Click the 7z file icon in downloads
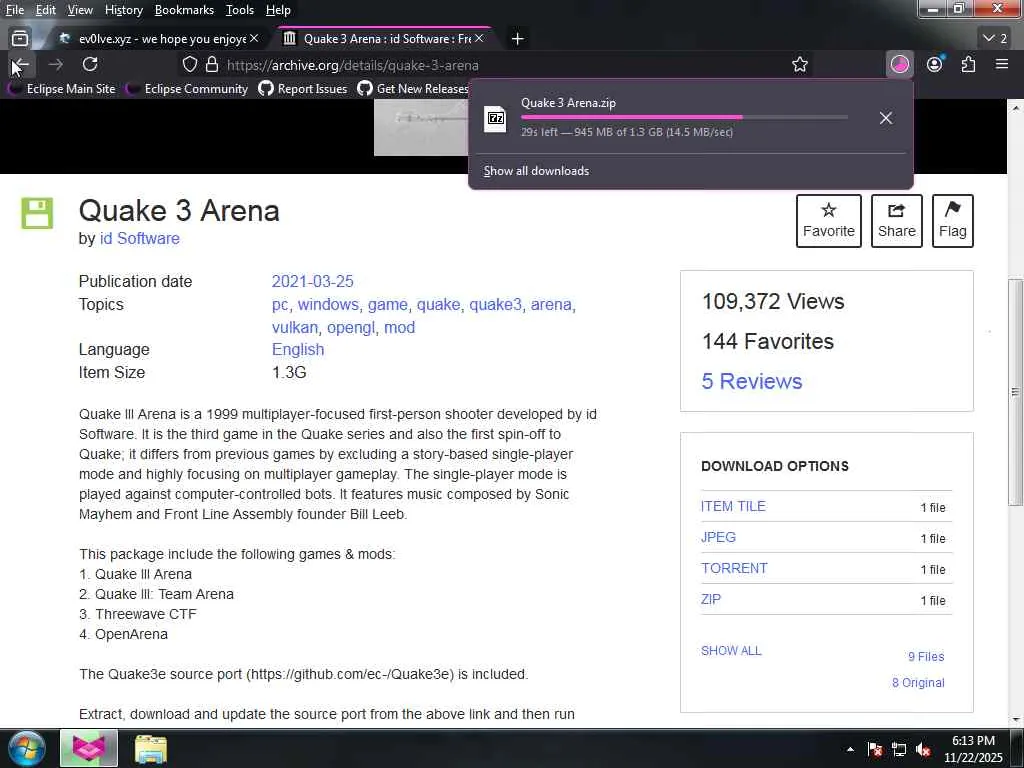The height and width of the screenshot is (768, 1024). [496, 118]
